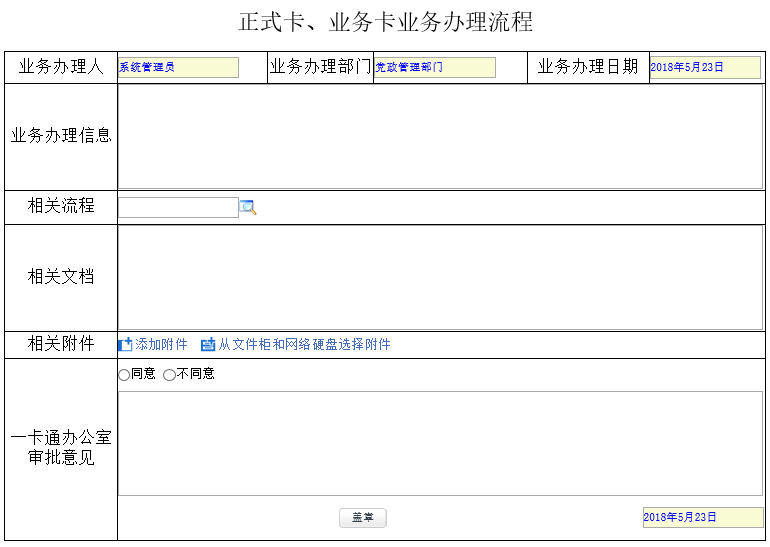This screenshot has width=770, height=547.
Task: Click the file cabinet icon before 从文件柜和网络硬盘选择附件
Action: 208,345
